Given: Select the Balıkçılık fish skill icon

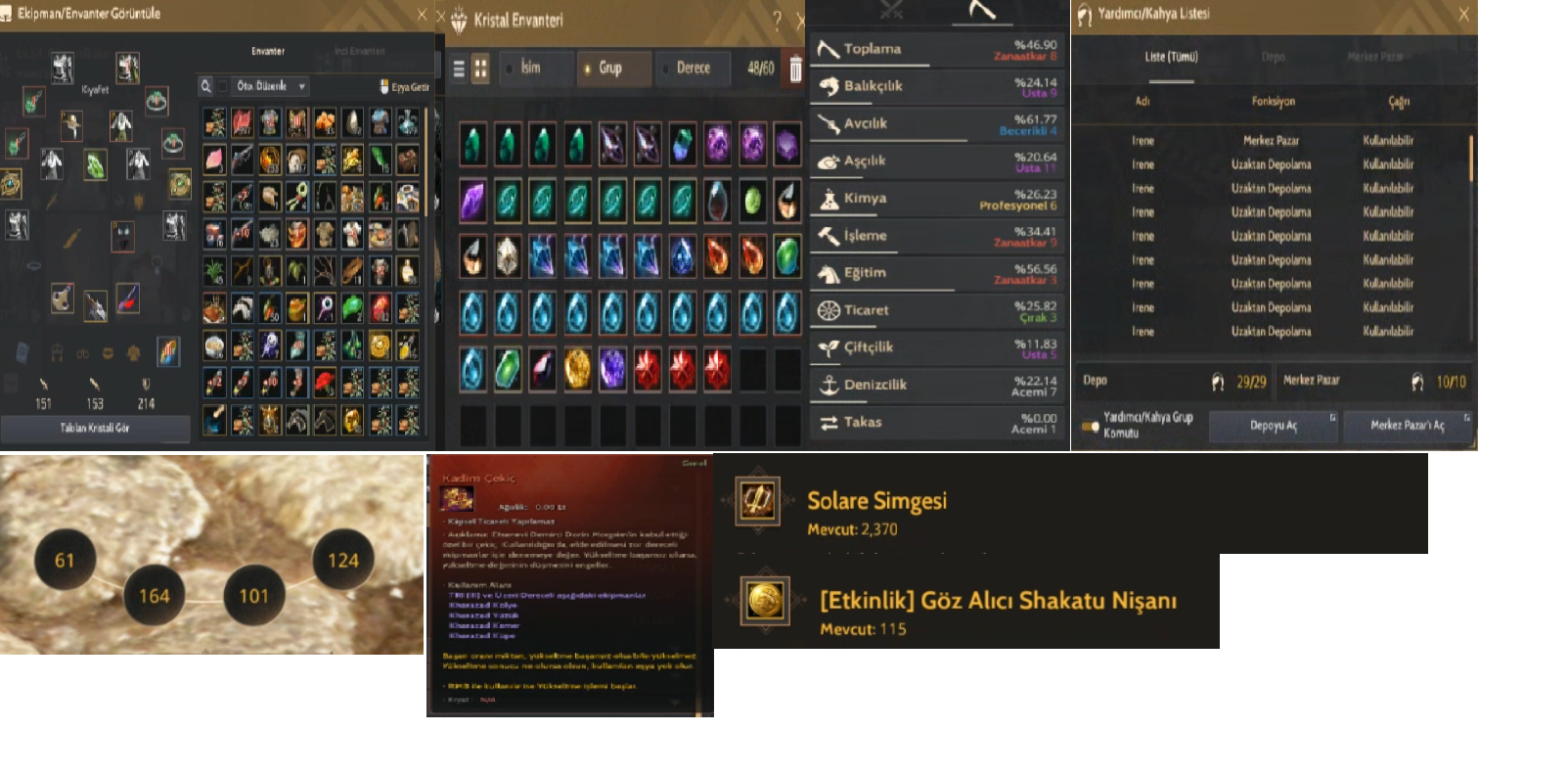Looking at the screenshot, I should tap(829, 86).
